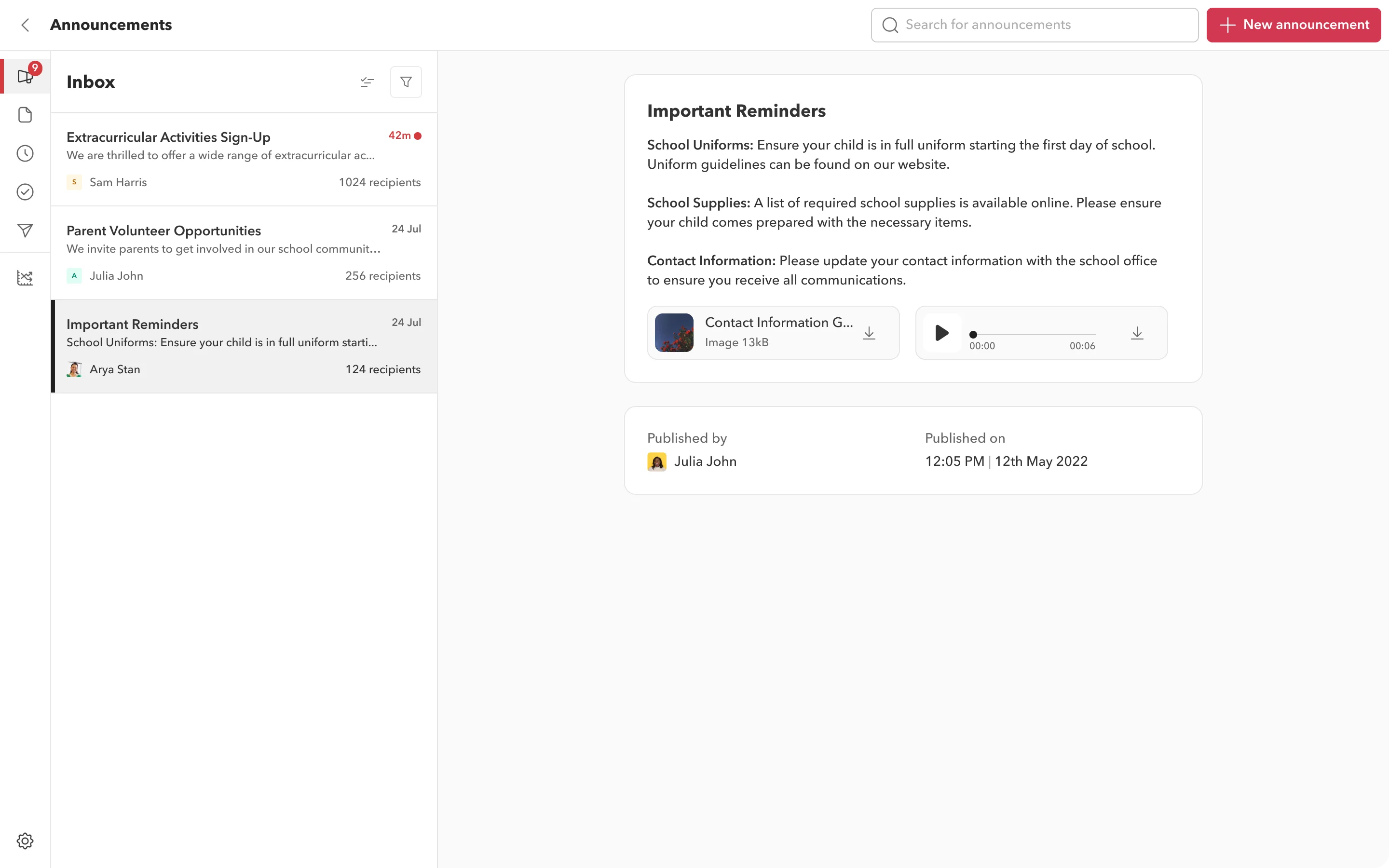The width and height of the screenshot is (1389, 868).
Task: Open the Announcements inbox filter icon
Action: pos(406,82)
